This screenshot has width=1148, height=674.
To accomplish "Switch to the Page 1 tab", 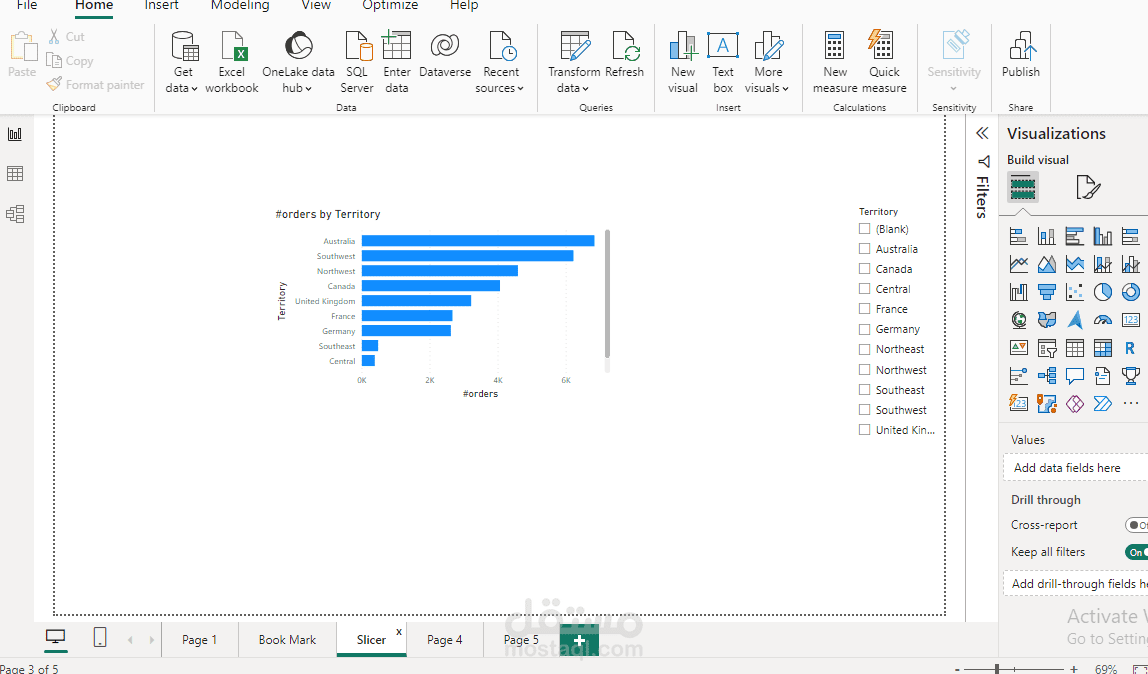I will click(x=199, y=640).
